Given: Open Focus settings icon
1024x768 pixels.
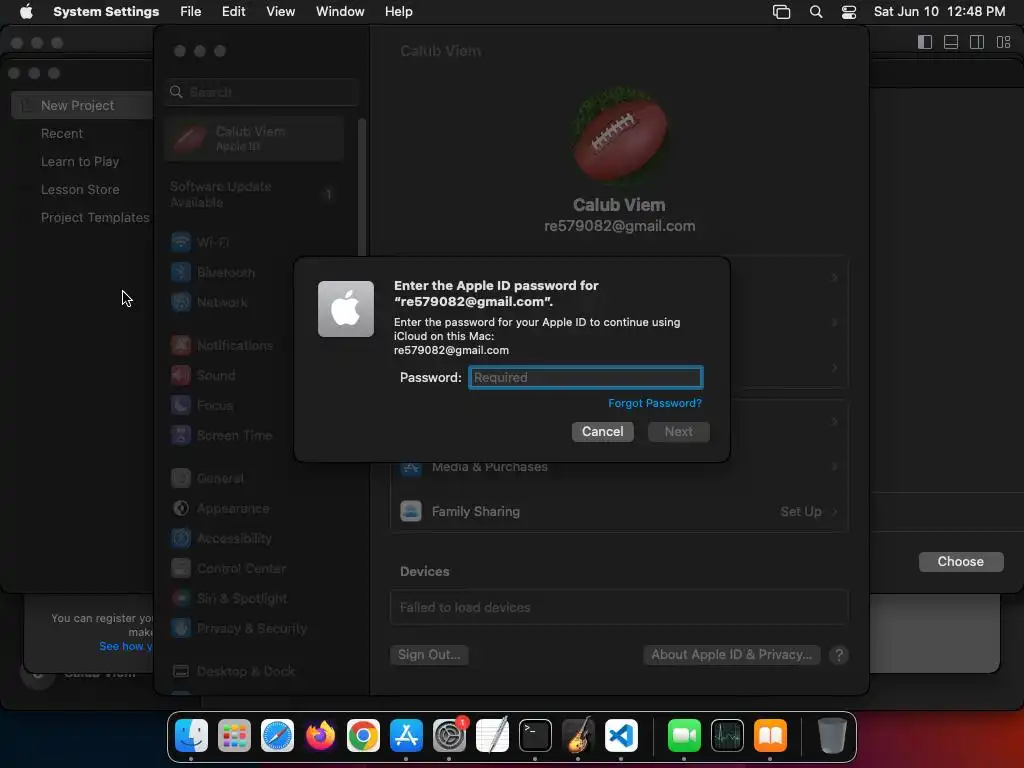Looking at the screenshot, I should click(181, 406).
